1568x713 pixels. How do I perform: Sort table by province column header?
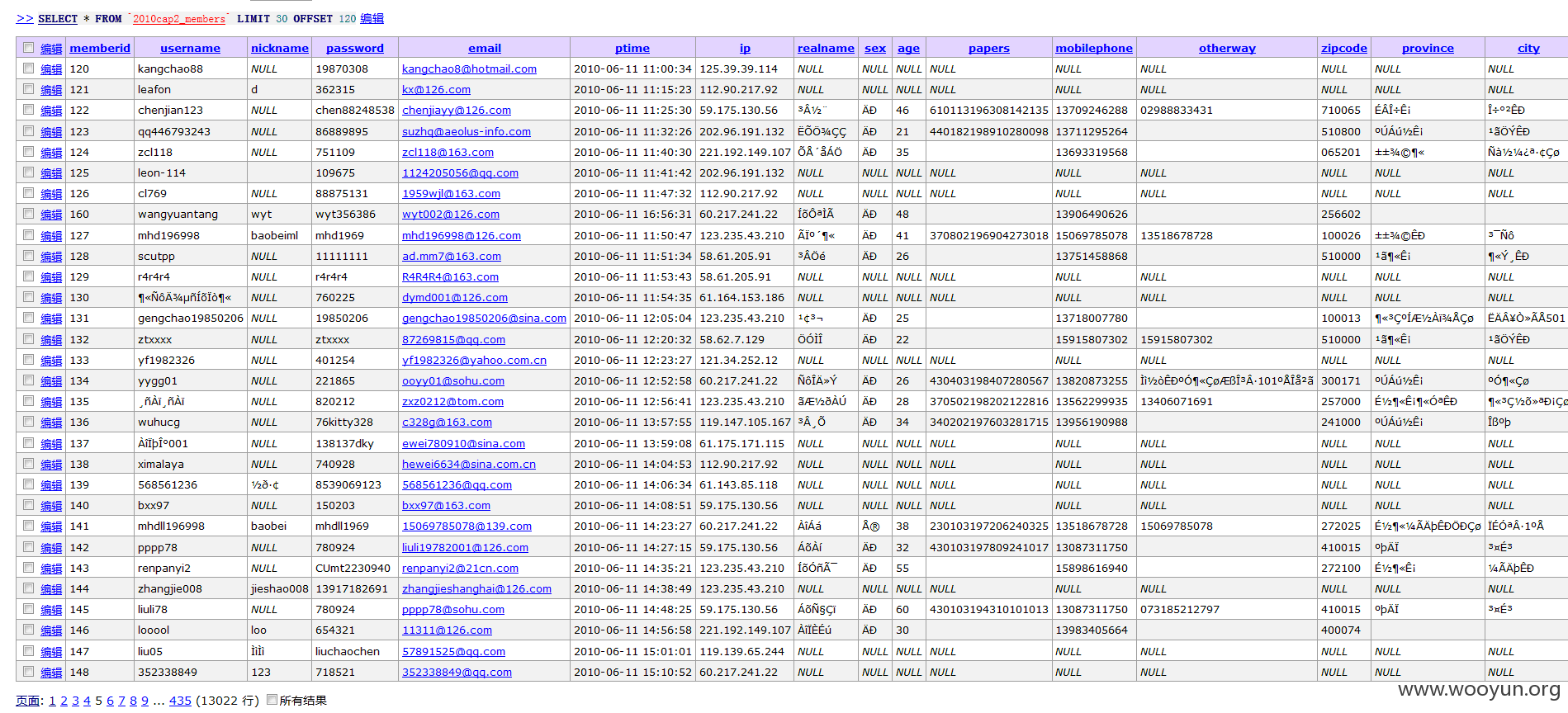click(x=1428, y=49)
